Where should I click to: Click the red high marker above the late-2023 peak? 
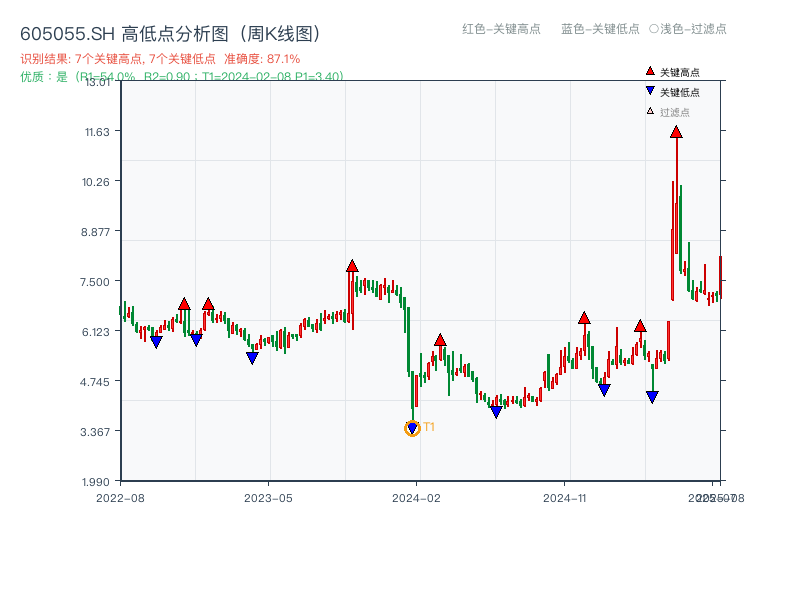[352, 266]
